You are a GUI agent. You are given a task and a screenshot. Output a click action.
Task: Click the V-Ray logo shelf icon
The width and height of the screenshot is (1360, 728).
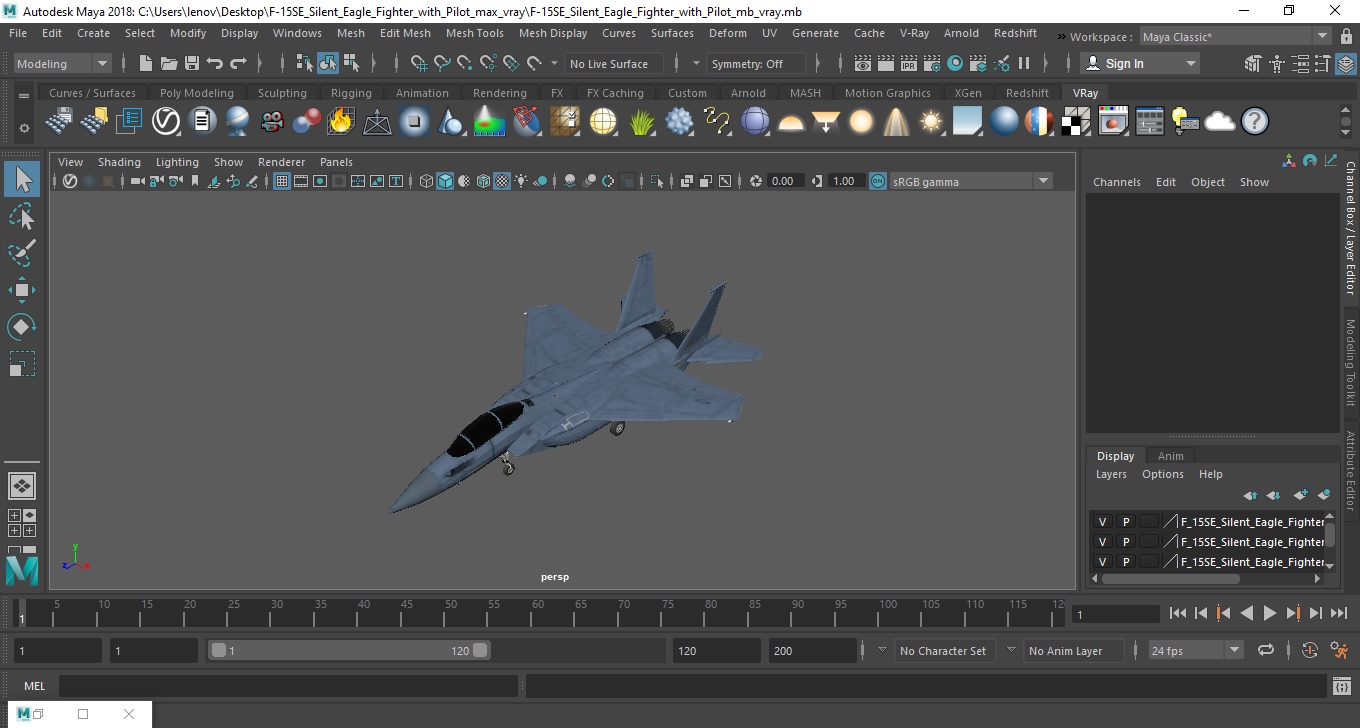[166, 122]
